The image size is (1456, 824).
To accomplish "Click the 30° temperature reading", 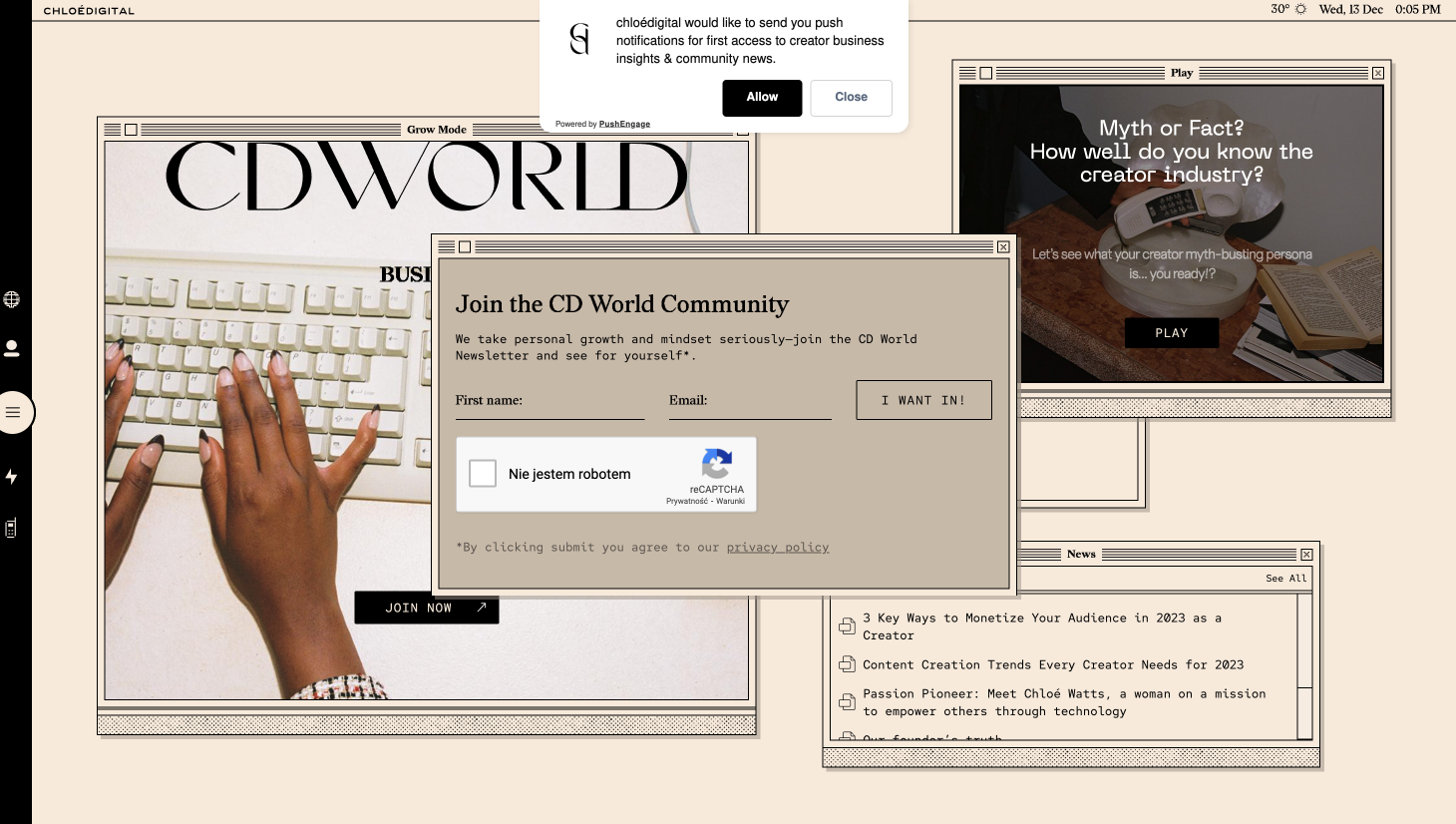I will tap(1279, 9).
